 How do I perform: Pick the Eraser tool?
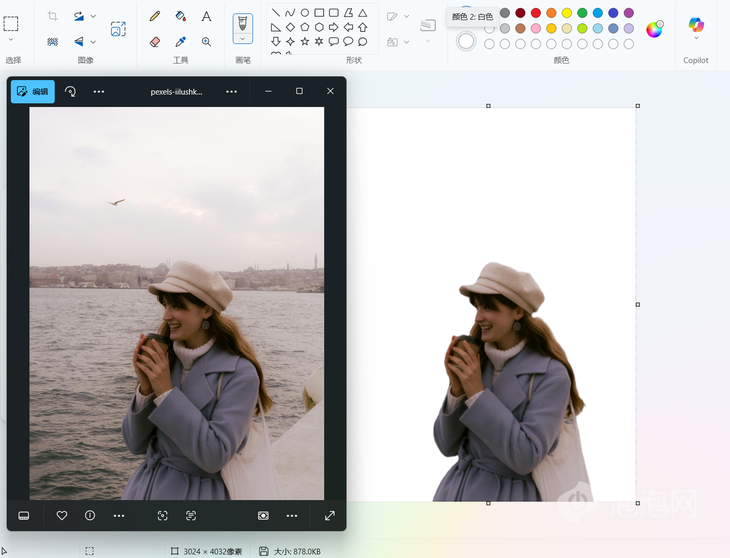click(154, 42)
